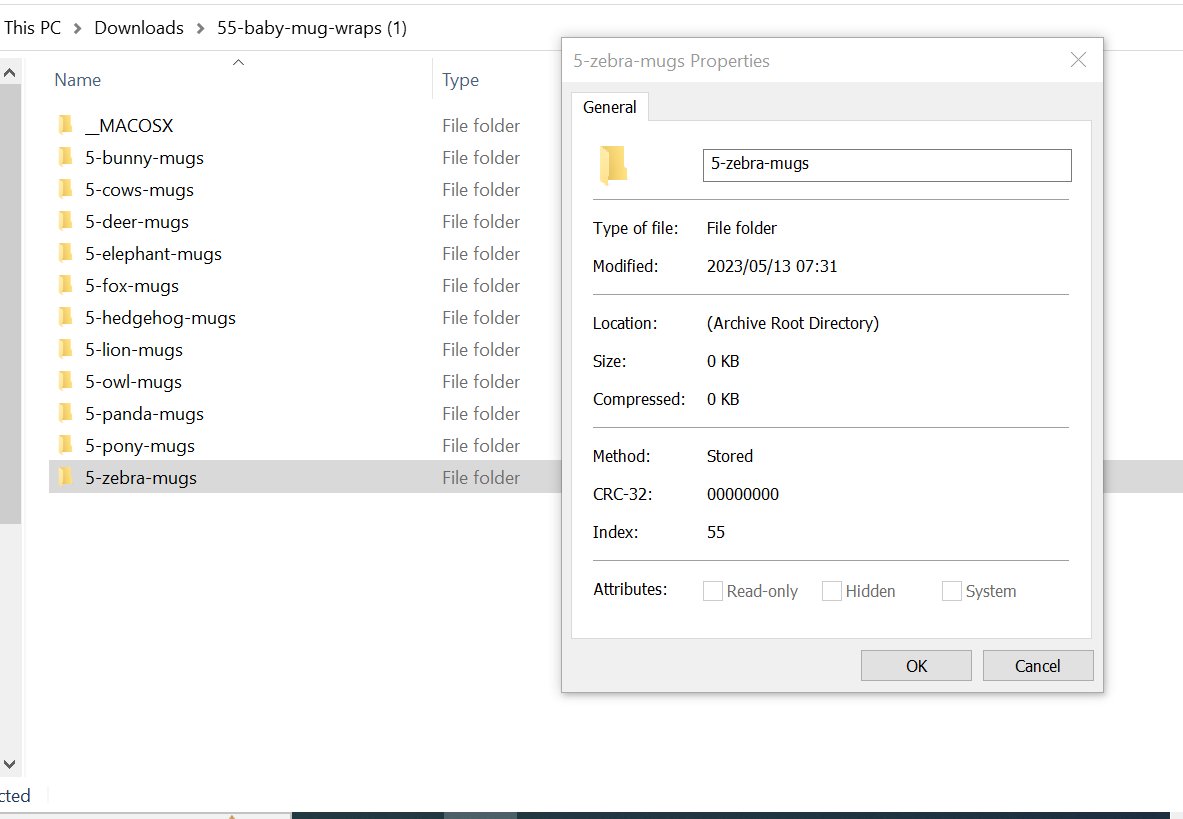
Task: Click the large folder icon in Properties
Action: tap(613, 165)
